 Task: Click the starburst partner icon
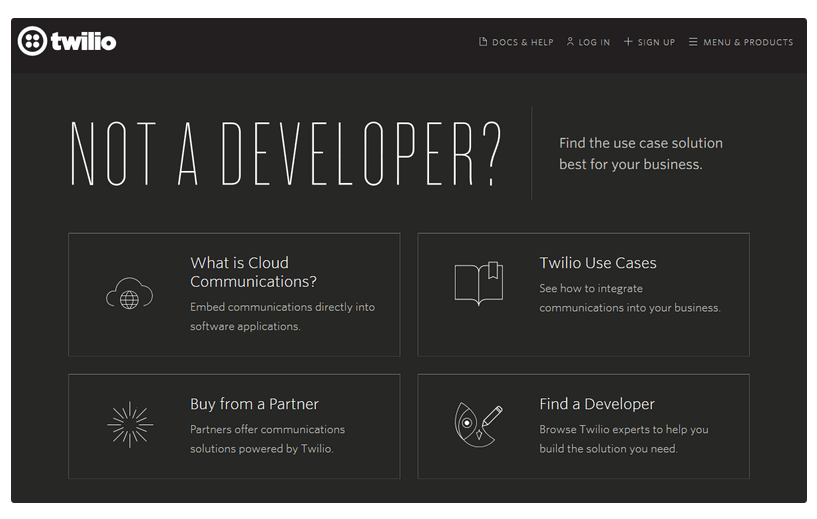(x=130, y=424)
